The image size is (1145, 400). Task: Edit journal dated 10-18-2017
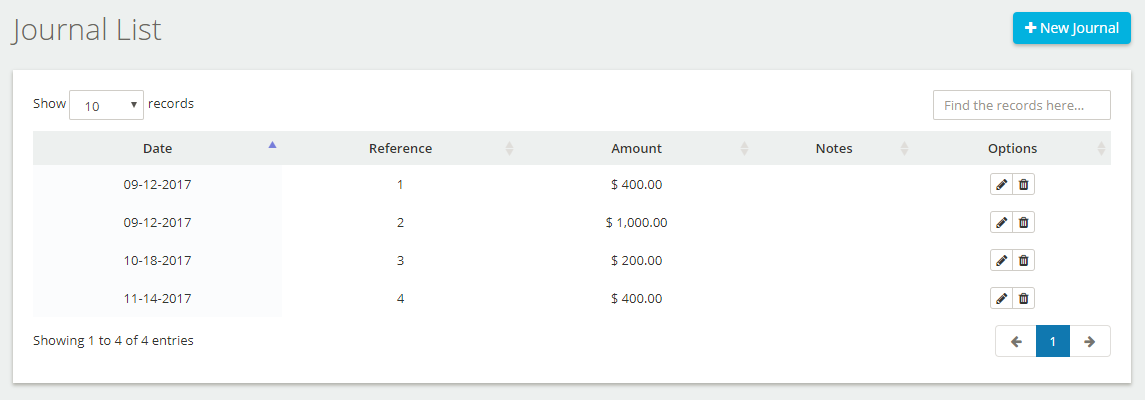[1001, 261]
